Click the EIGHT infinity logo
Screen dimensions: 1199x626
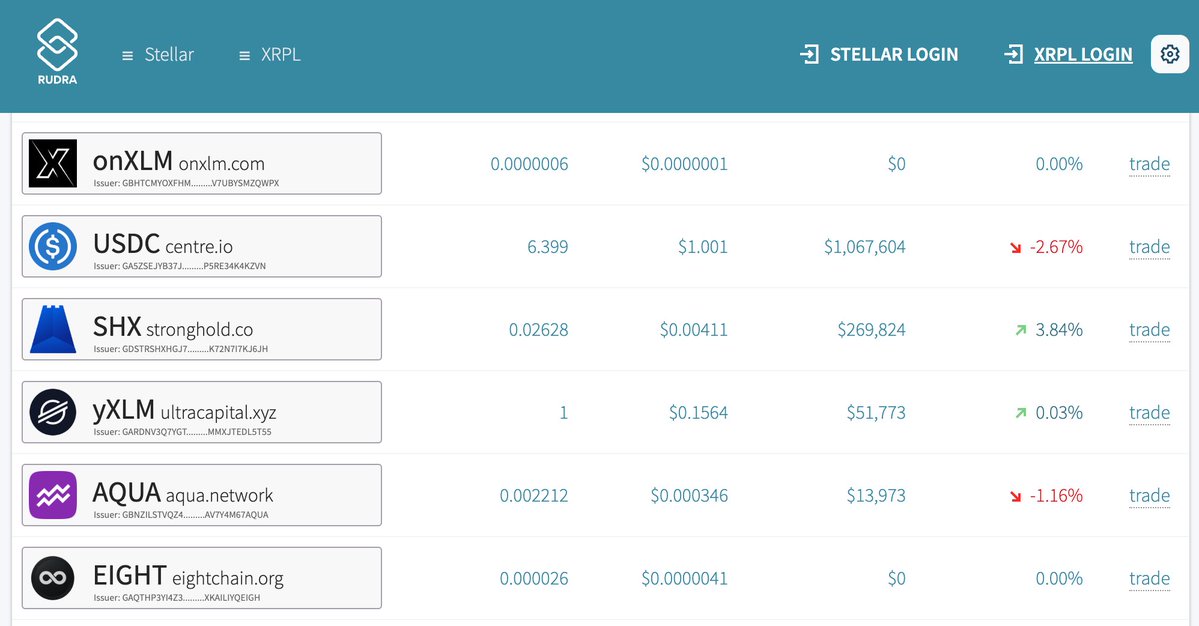(x=53, y=578)
